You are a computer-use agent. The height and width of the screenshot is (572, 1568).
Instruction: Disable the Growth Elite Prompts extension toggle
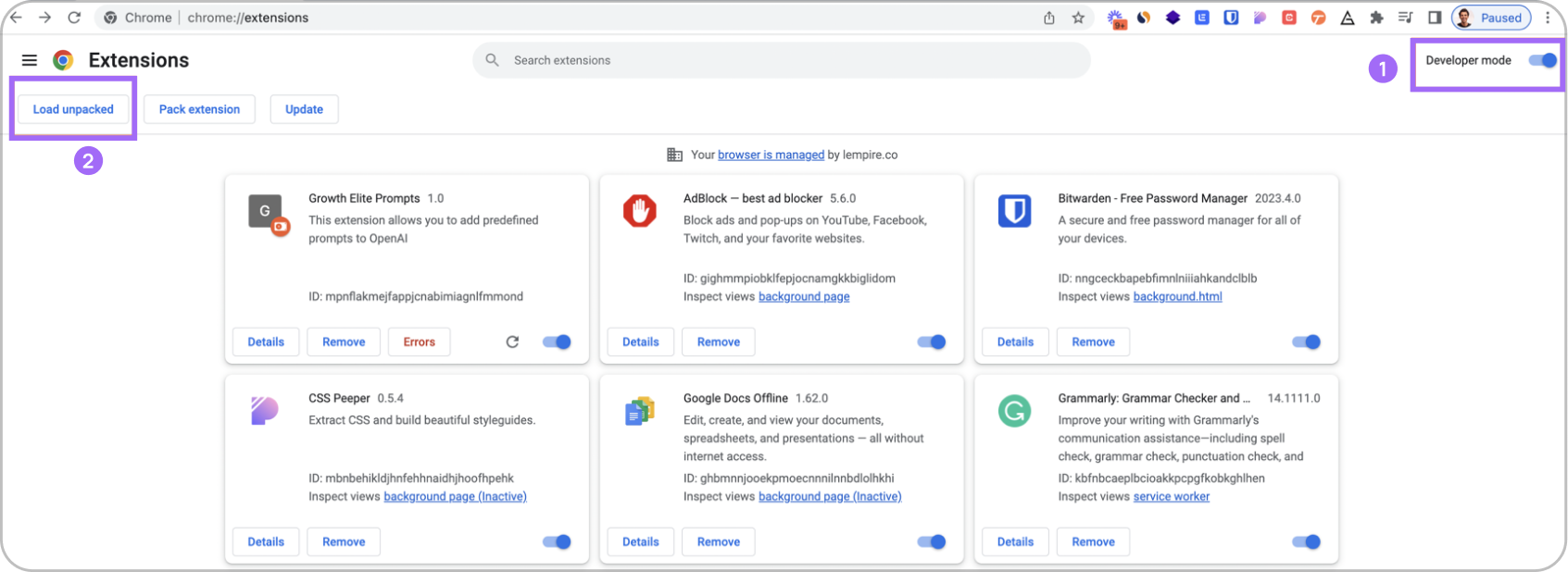coord(557,342)
